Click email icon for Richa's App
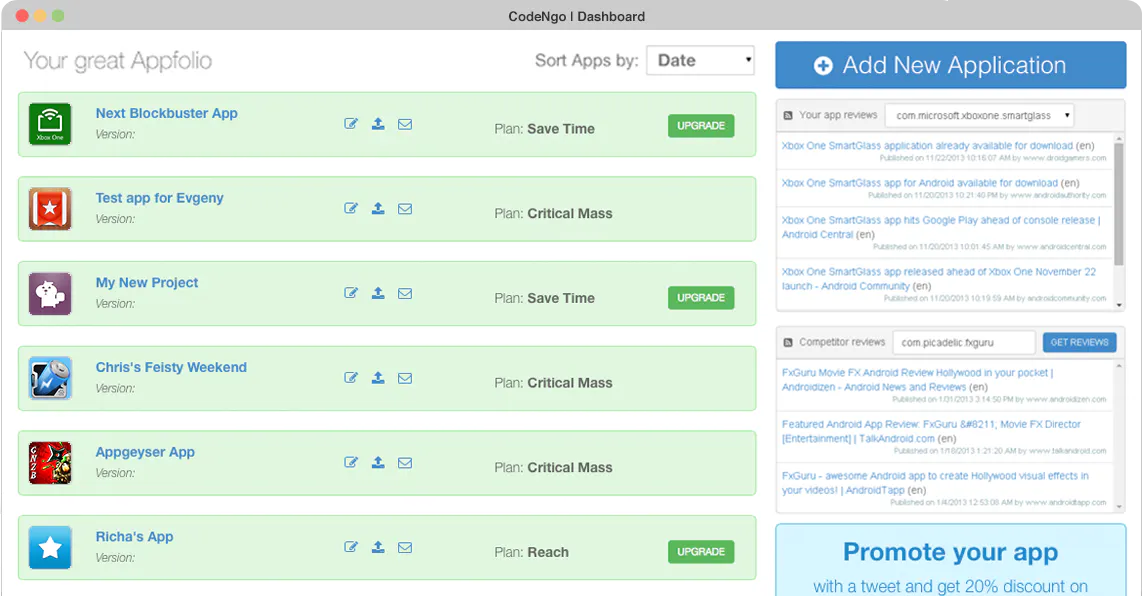Screen dimensions: 1142x596 click(405, 547)
